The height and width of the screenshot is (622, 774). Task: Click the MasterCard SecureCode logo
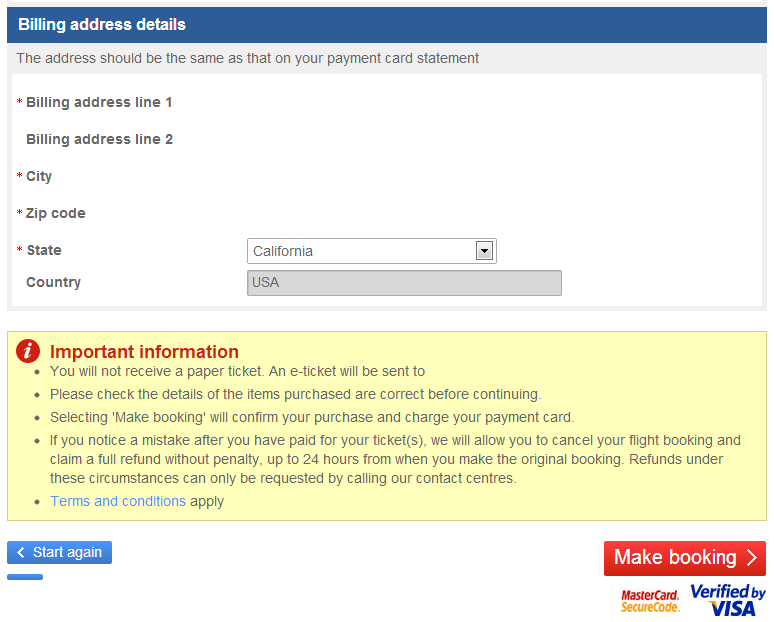click(650, 601)
